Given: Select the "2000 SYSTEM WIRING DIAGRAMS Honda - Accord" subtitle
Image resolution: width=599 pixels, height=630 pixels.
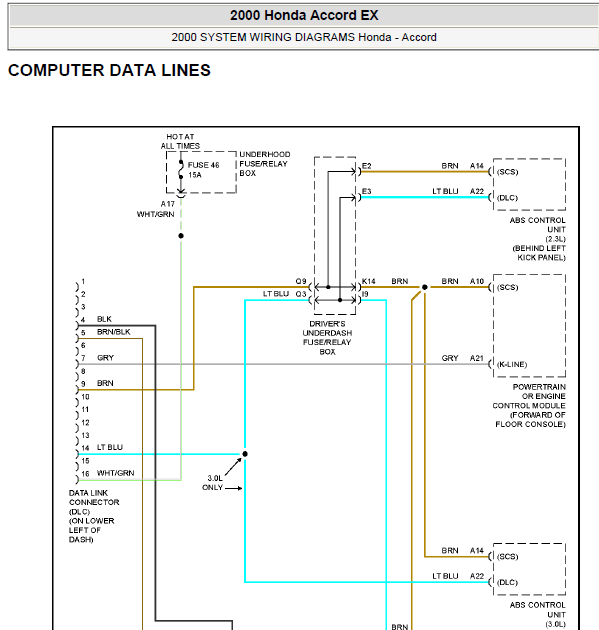Looking at the screenshot, I should pos(304,37).
